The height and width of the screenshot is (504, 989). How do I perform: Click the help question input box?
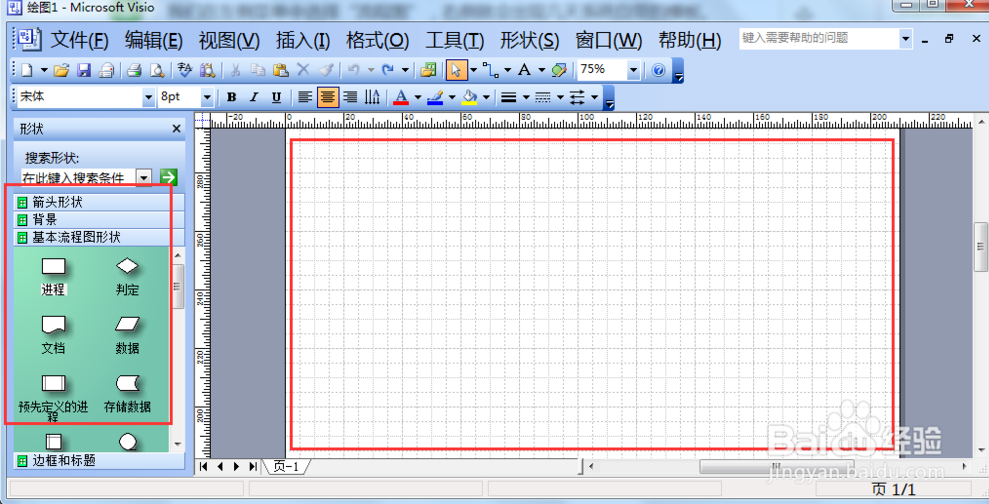[819, 38]
